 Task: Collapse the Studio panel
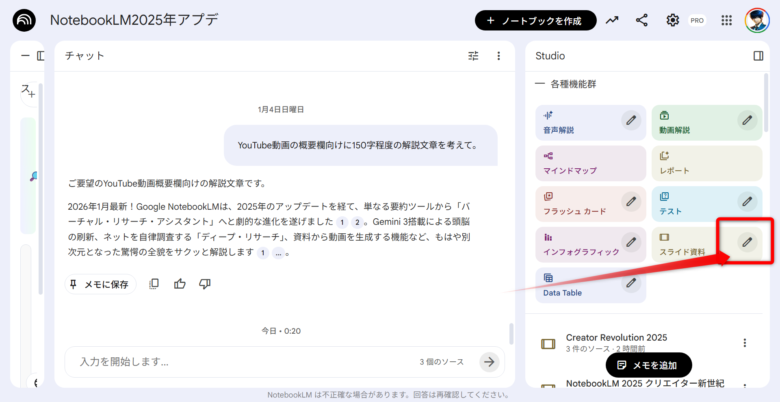(757, 56)
